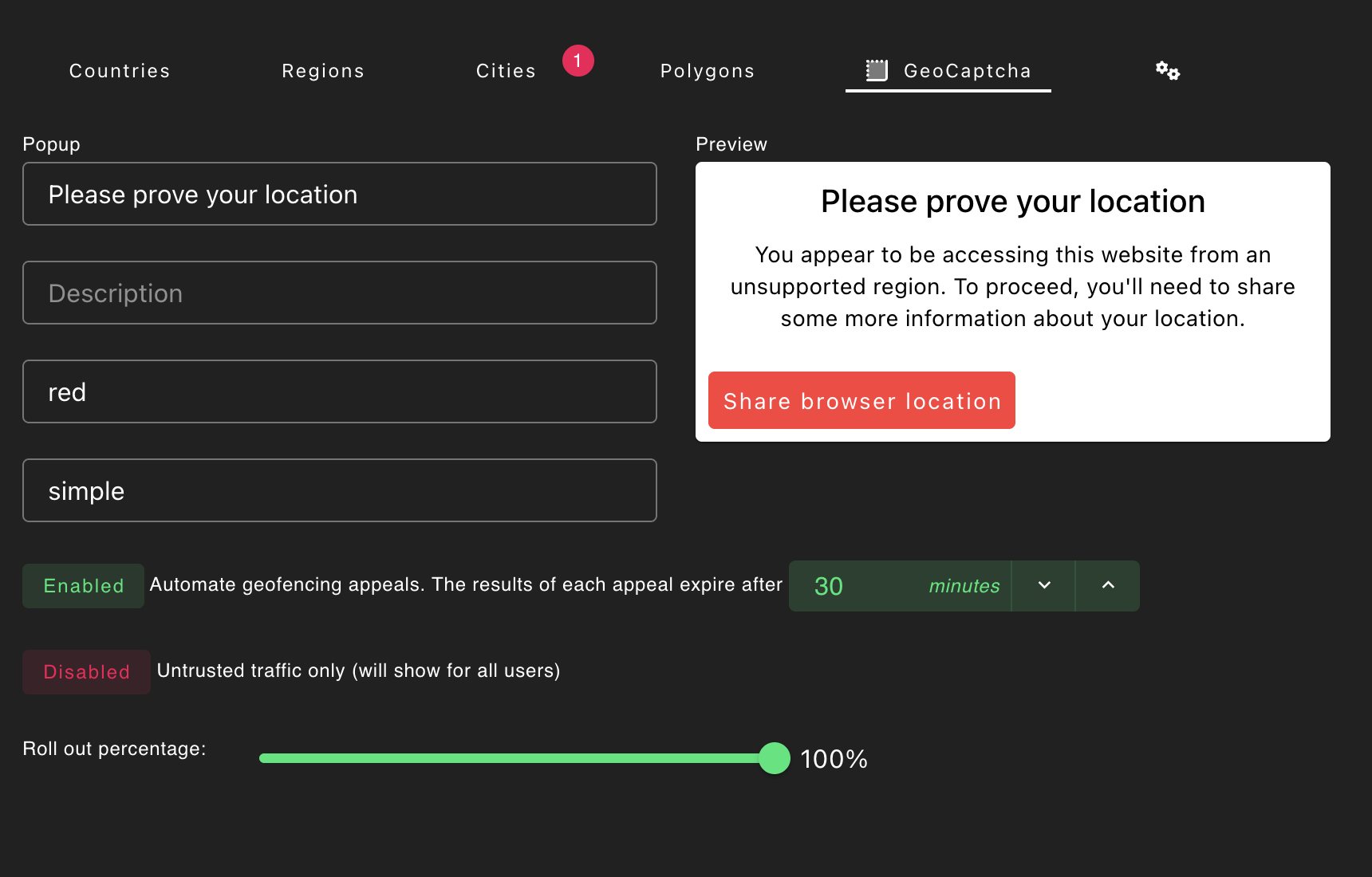Open the Polygons tab
1372x877 pixels.
(x=707, y=70)
